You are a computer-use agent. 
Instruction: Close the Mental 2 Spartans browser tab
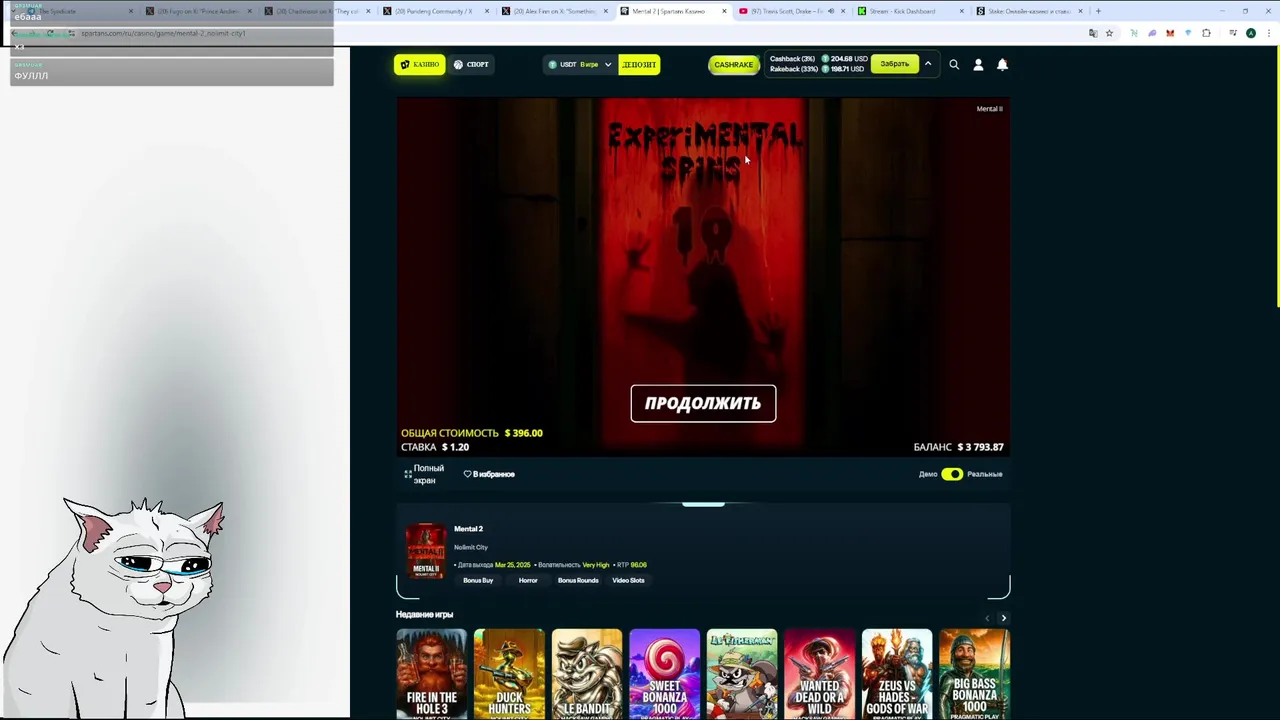(724, 11)
